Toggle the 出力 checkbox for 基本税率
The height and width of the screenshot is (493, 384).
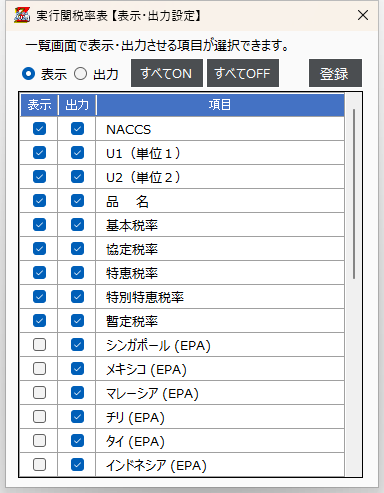click(x=77, y=225)
